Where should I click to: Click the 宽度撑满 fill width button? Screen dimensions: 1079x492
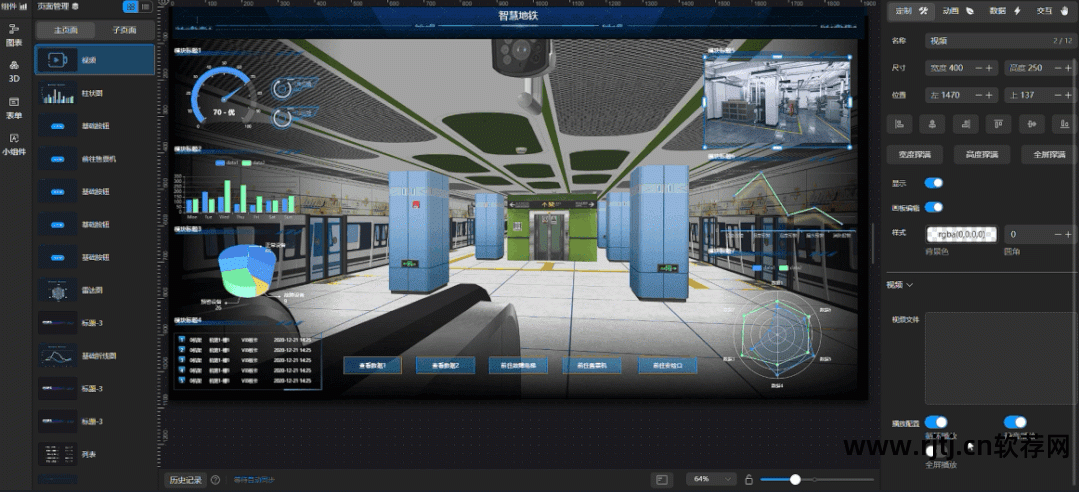click(x=915, y=154)
